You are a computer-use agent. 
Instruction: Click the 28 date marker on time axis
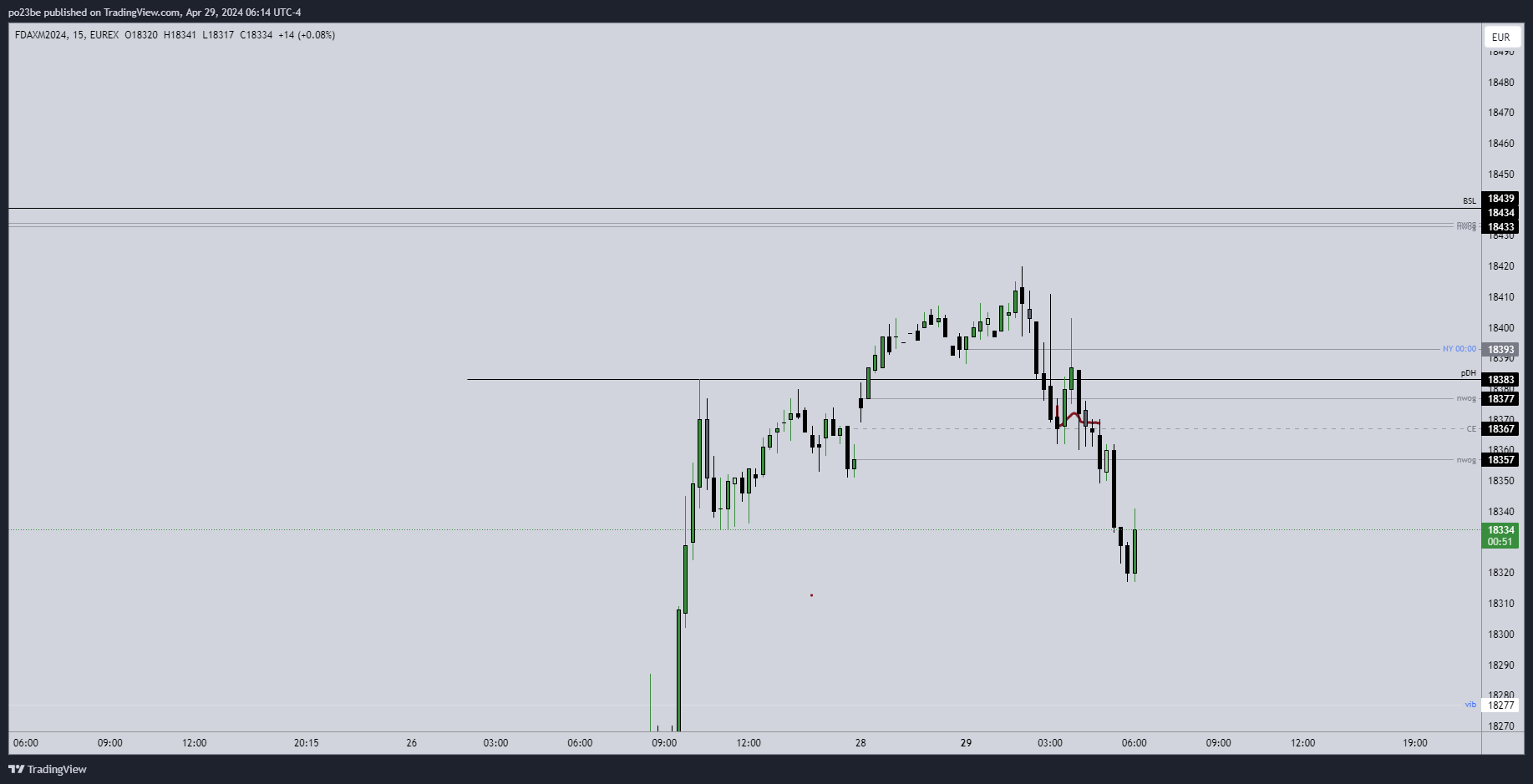(860, 743)
